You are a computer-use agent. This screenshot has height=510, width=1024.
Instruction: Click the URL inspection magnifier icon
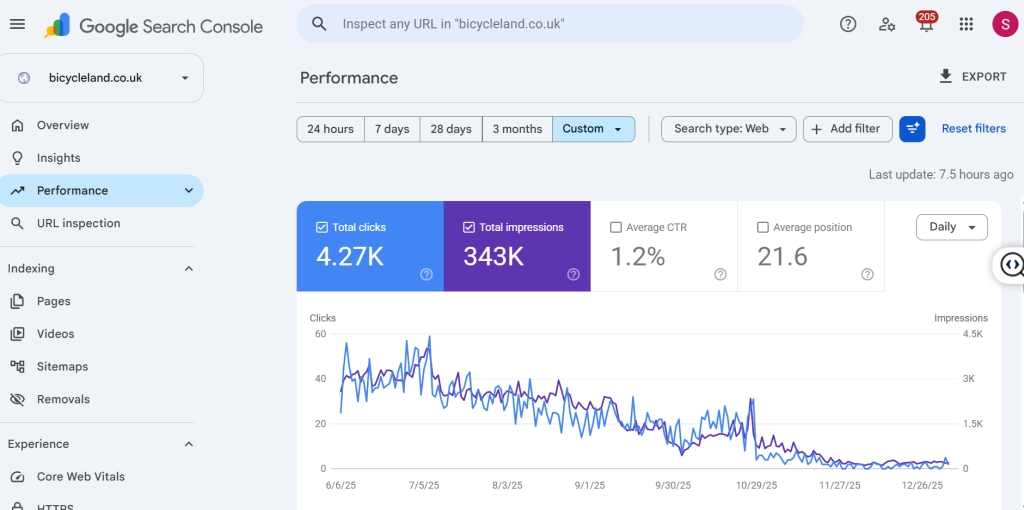(18, 223)
